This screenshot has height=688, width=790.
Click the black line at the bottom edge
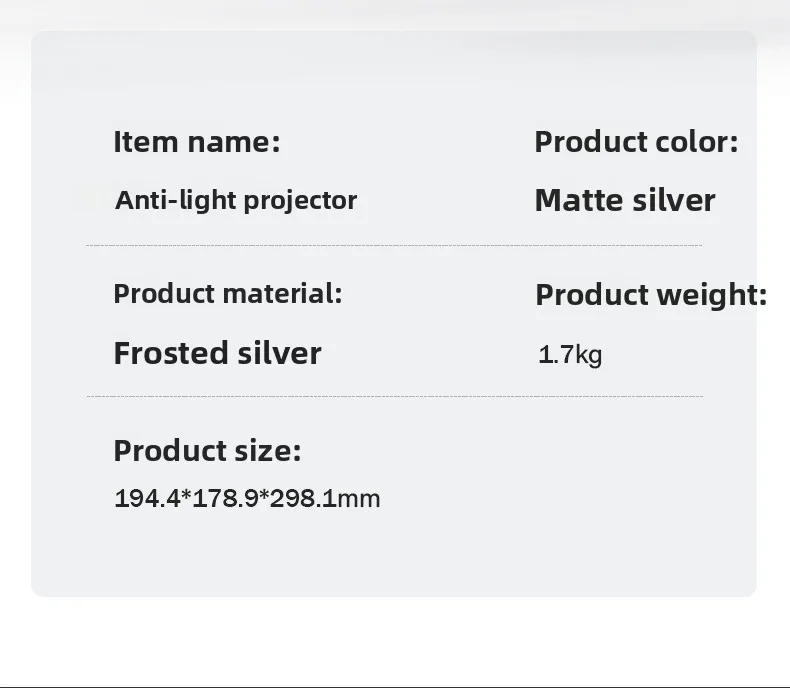pyautogui.click(x=394, y=686)
